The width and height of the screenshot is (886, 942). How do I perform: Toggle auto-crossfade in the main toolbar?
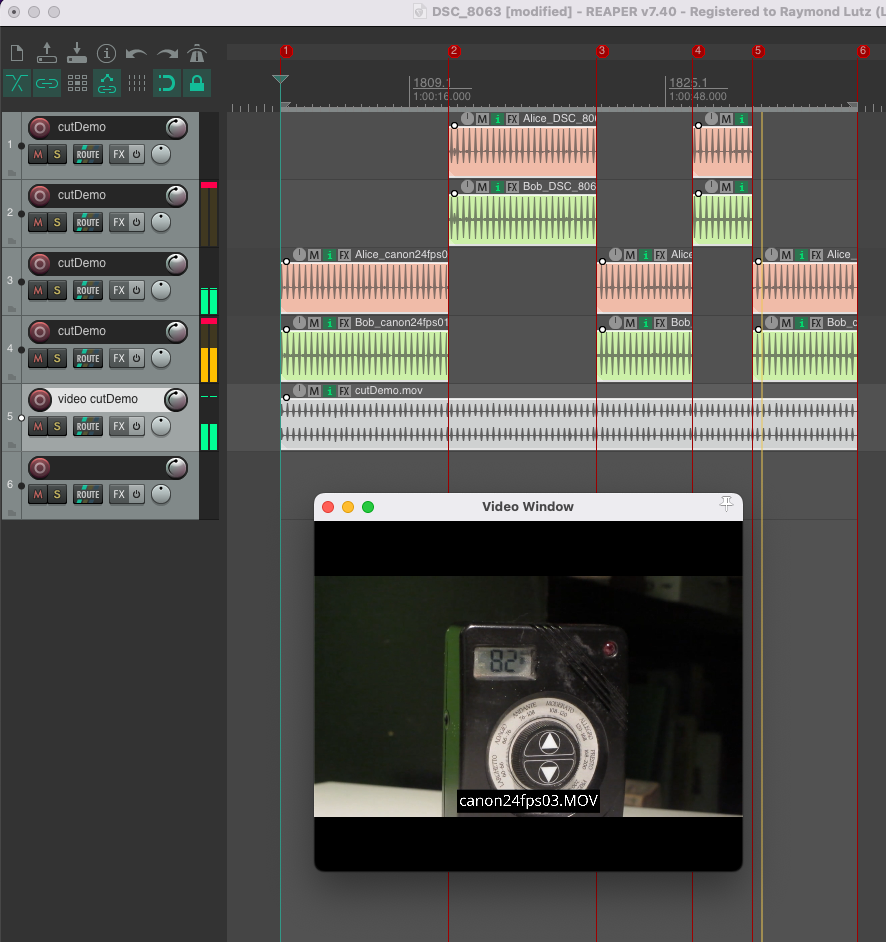pos(17,84)
